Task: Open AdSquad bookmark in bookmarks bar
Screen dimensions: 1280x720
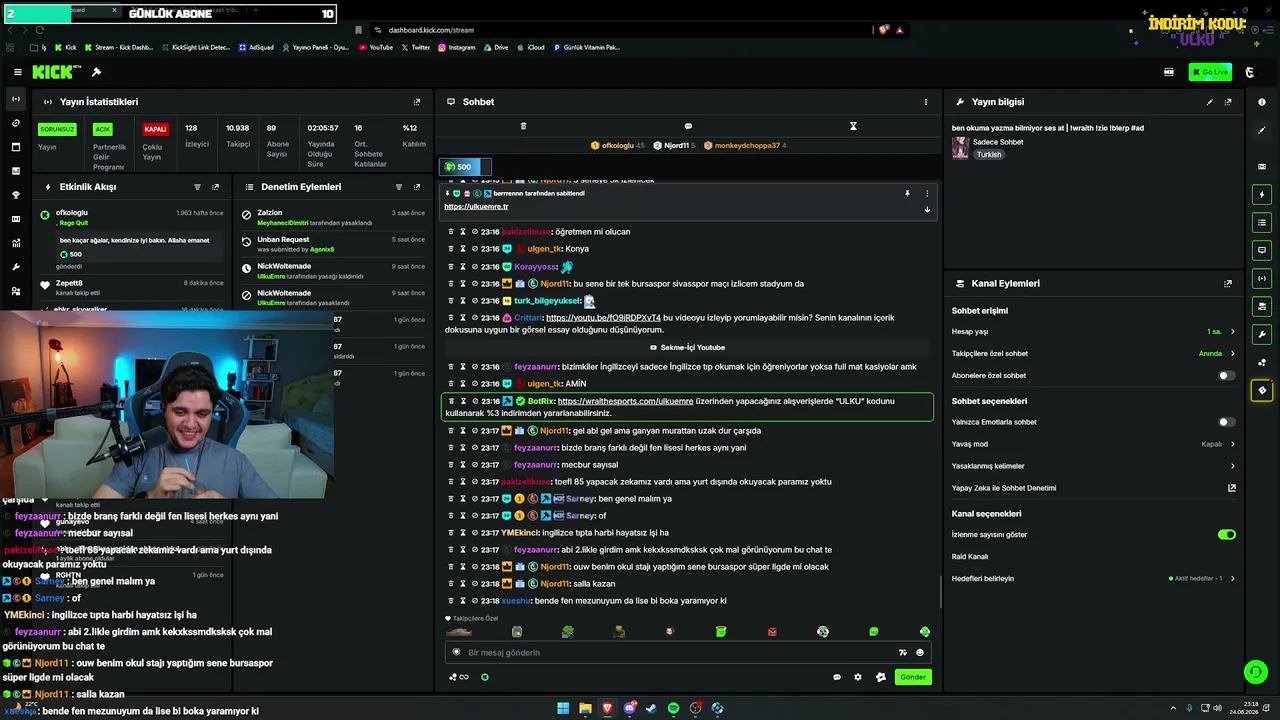Action: pyautogui.click(x=255, y=47)
